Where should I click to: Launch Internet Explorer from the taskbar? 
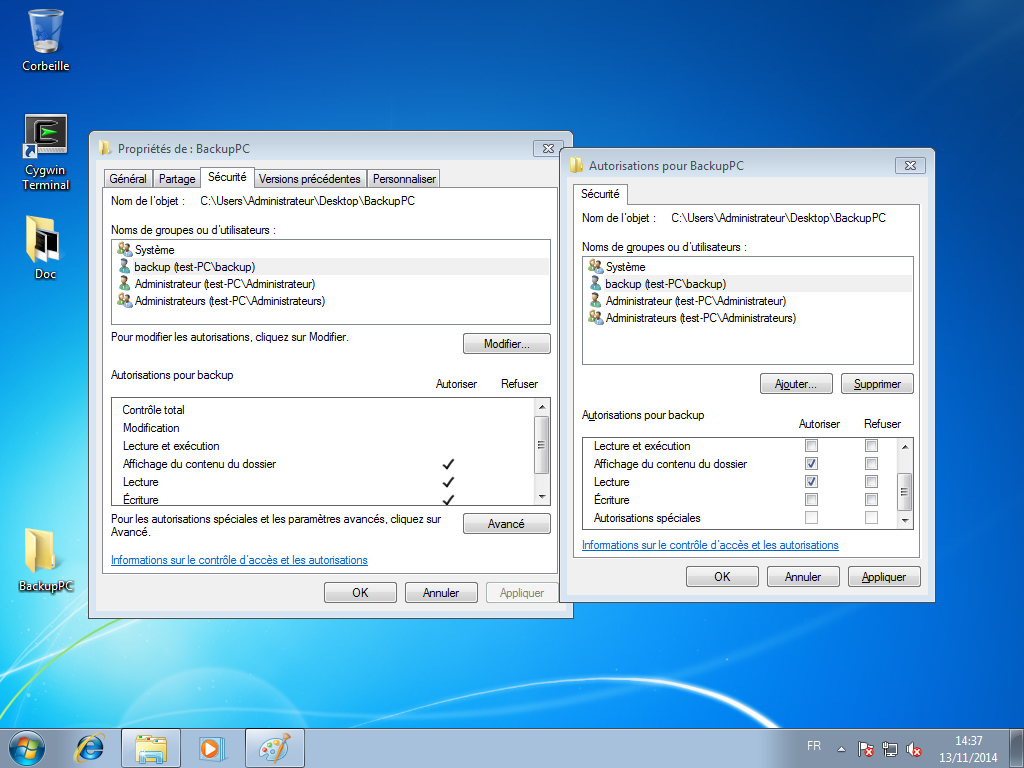coord(91,747)
